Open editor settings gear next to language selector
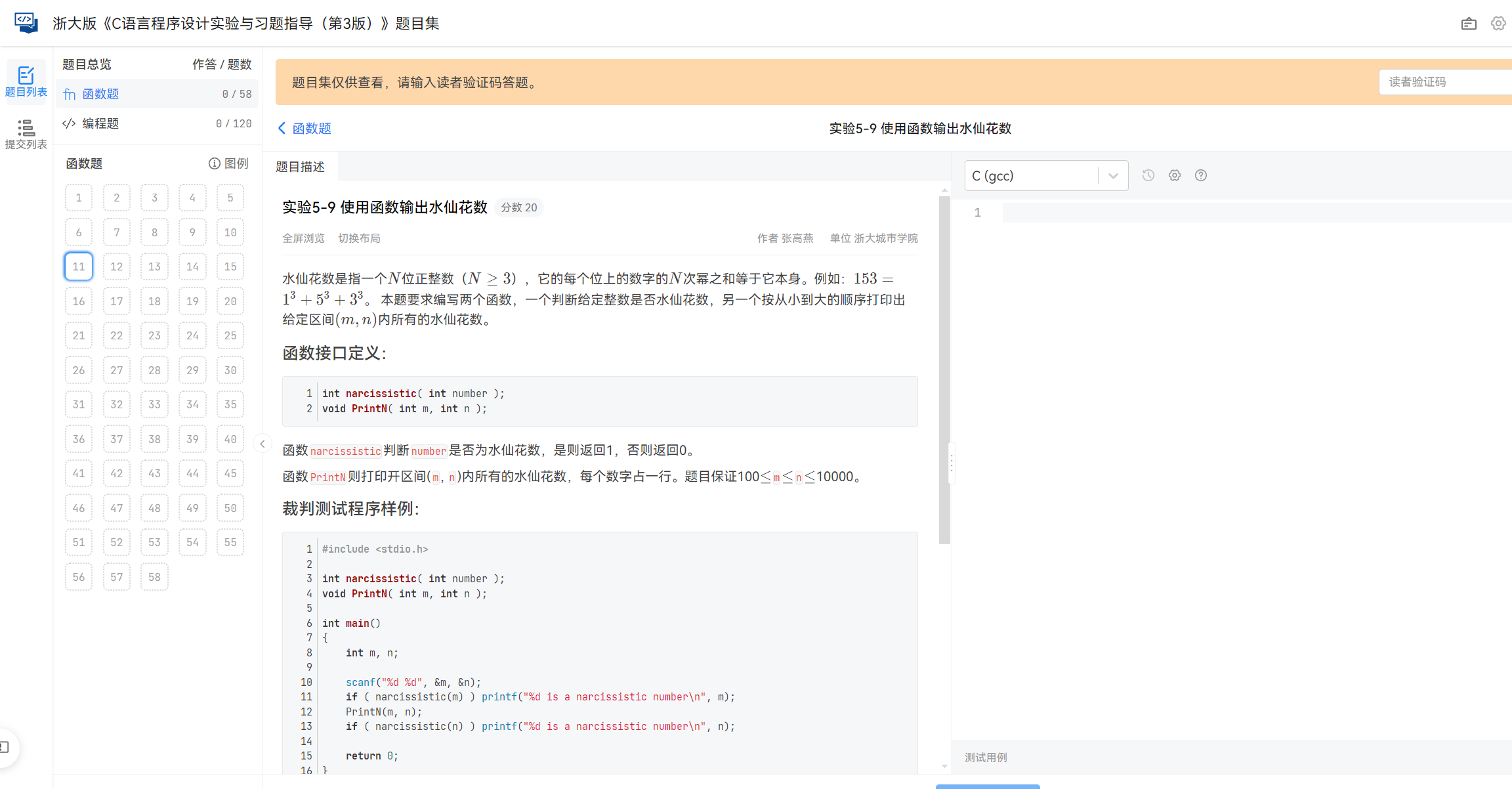The width and height of the screenshot is (1512, 789). pyautogui.click(x=1175, y=175)
